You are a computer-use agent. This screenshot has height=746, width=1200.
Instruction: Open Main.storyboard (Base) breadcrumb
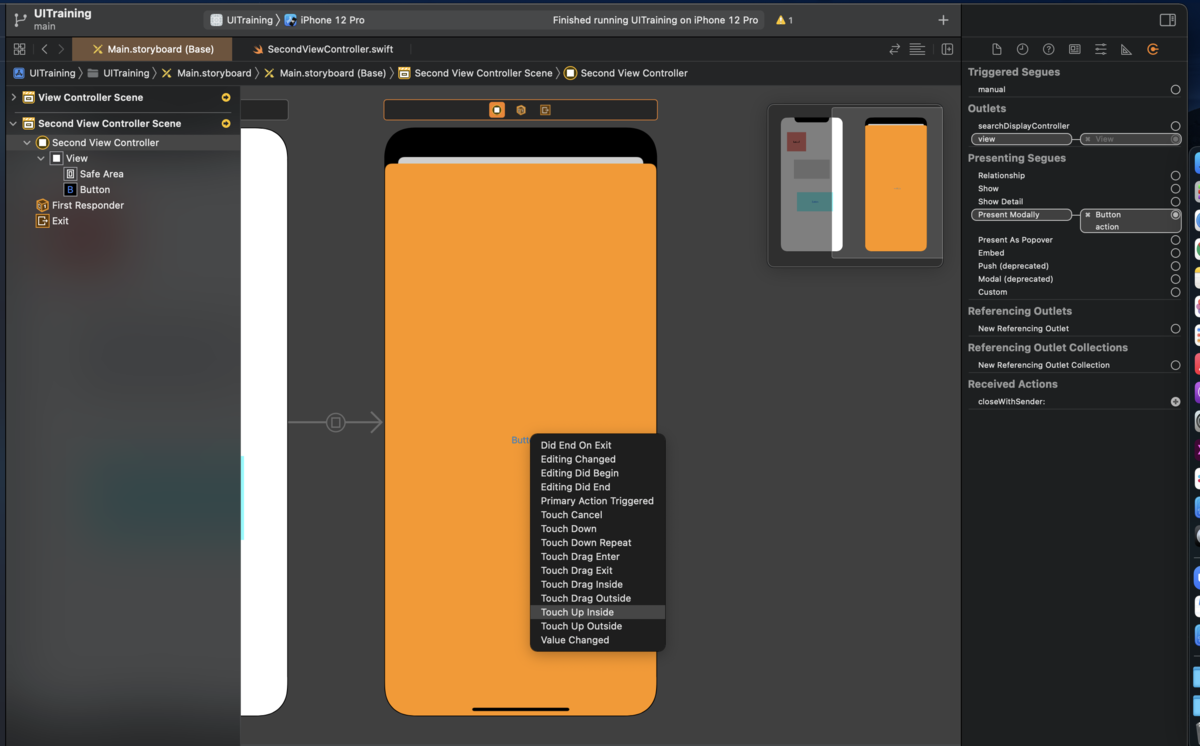325,73
